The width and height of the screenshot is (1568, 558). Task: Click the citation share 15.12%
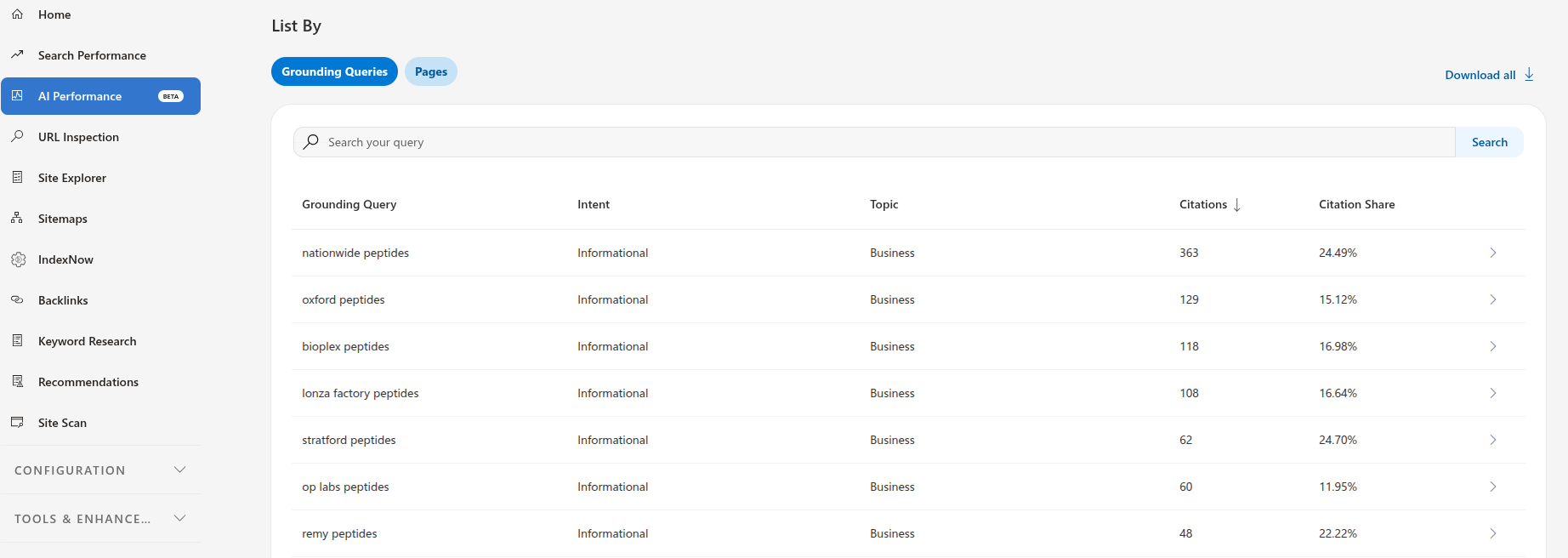[x=1338, y=299]
